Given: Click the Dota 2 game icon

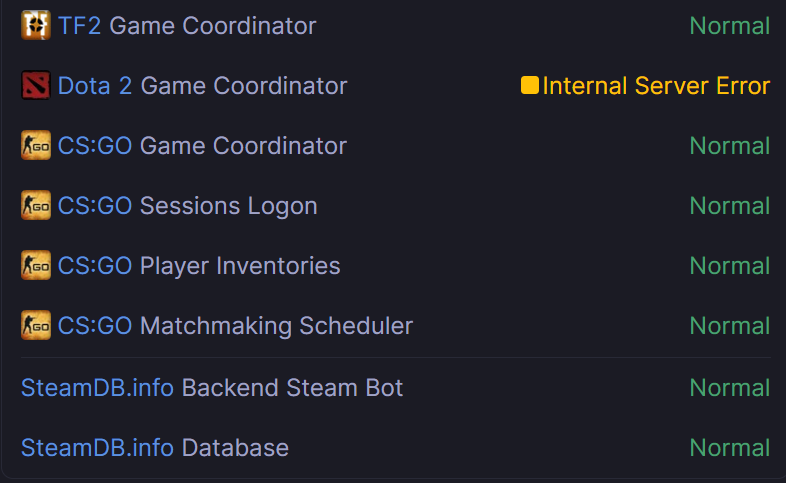Looking at the screenshot, I should pyautogui.click(x=35, y=85).
